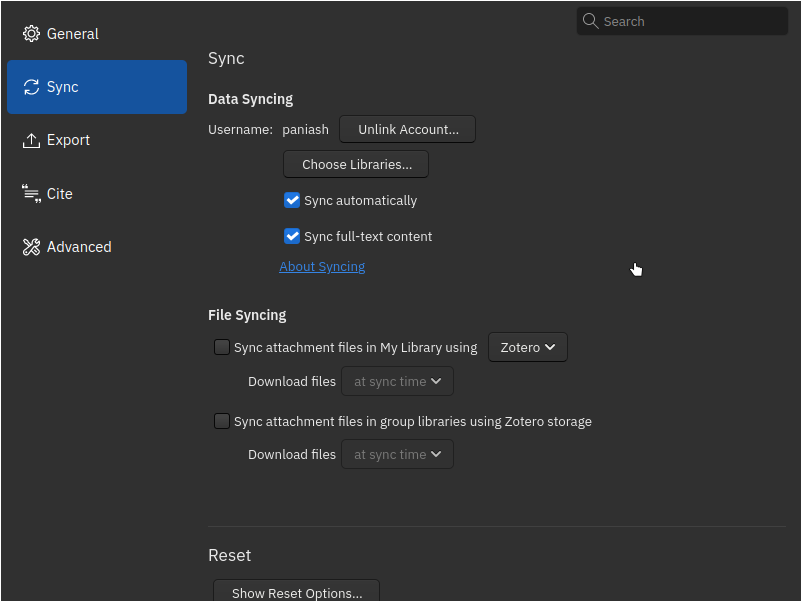Image resolution: width=802 pixels, height=602 pixels.
Task: Switch to the Export preferences pane
Action: coord(68,140)
